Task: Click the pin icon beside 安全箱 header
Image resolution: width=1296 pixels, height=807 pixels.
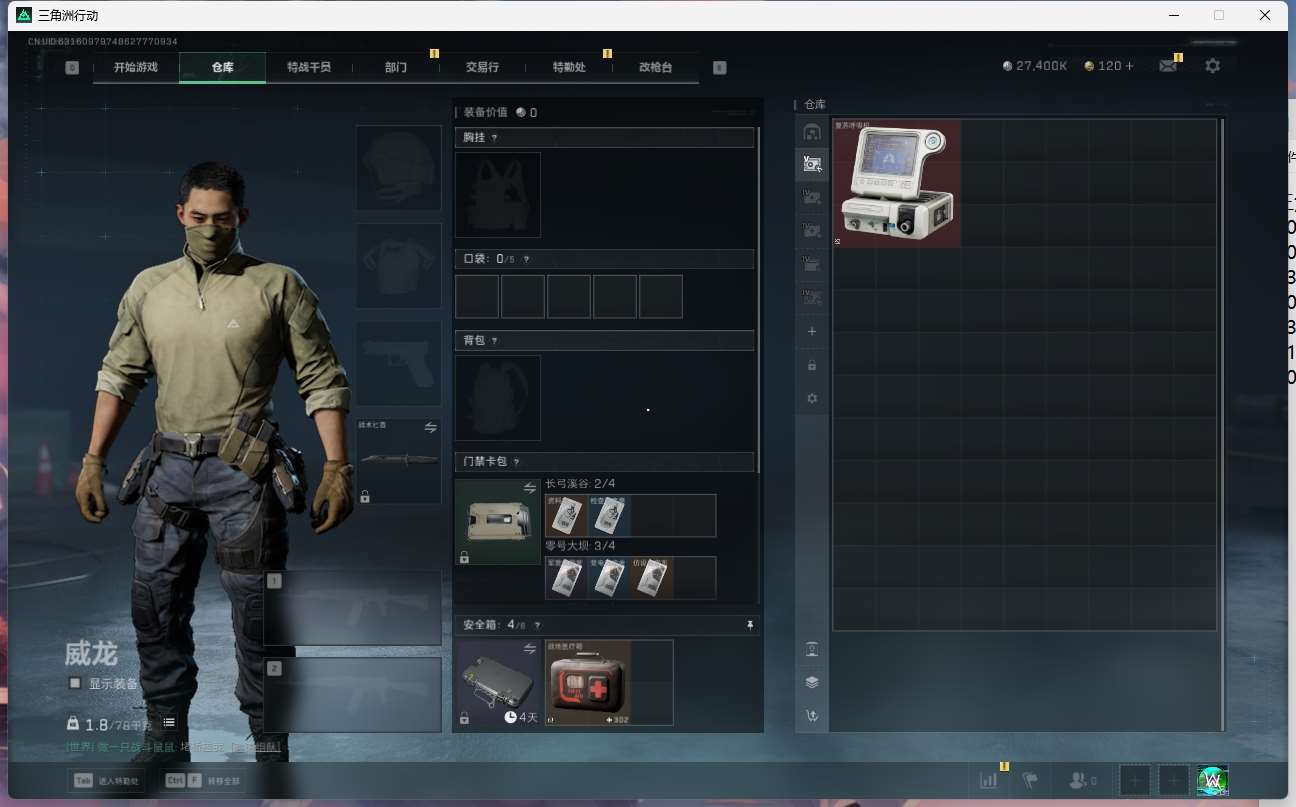Action: coord(750,625)
